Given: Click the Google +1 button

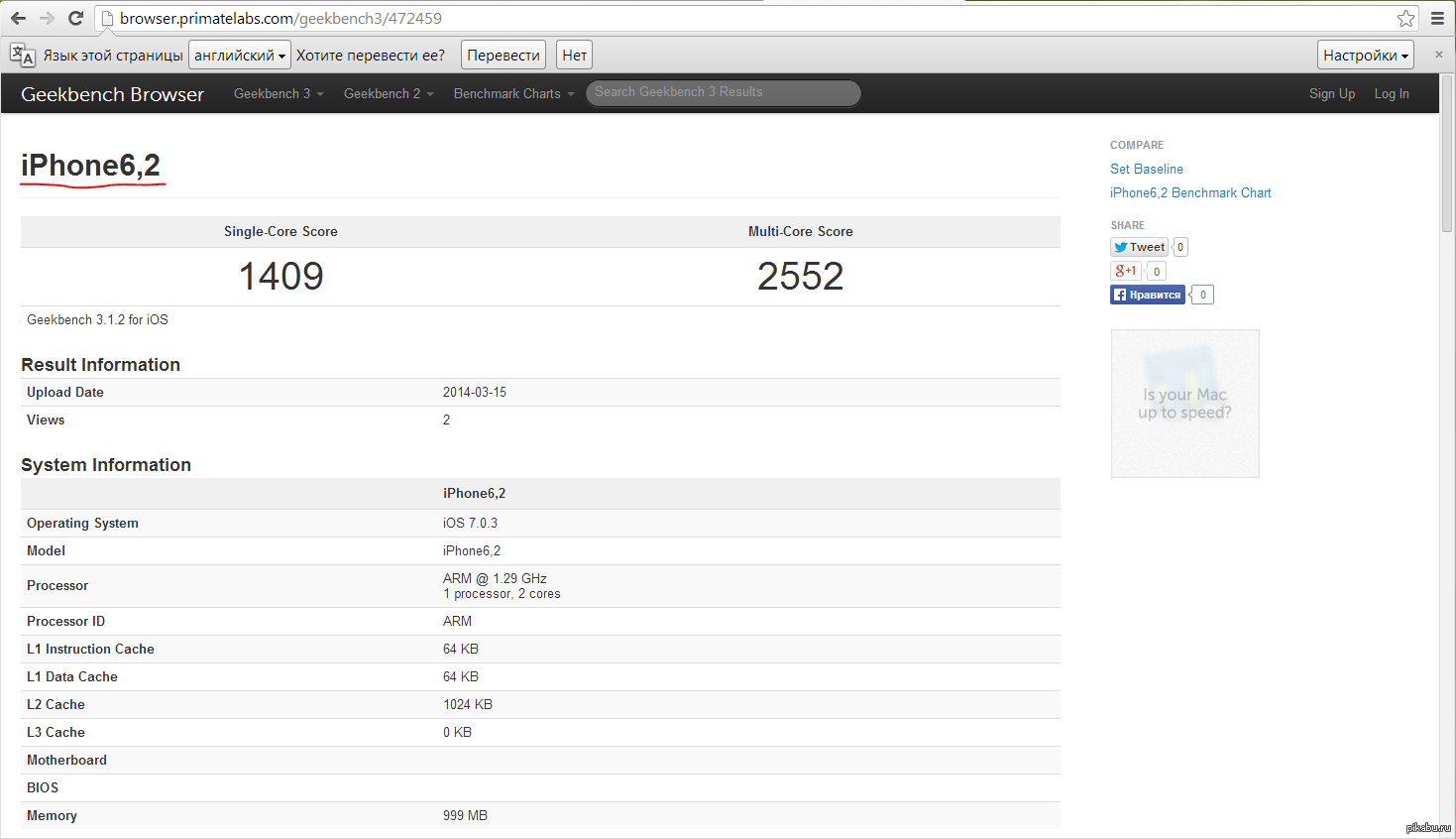Looking at the screenshot, I should 1125,271.
